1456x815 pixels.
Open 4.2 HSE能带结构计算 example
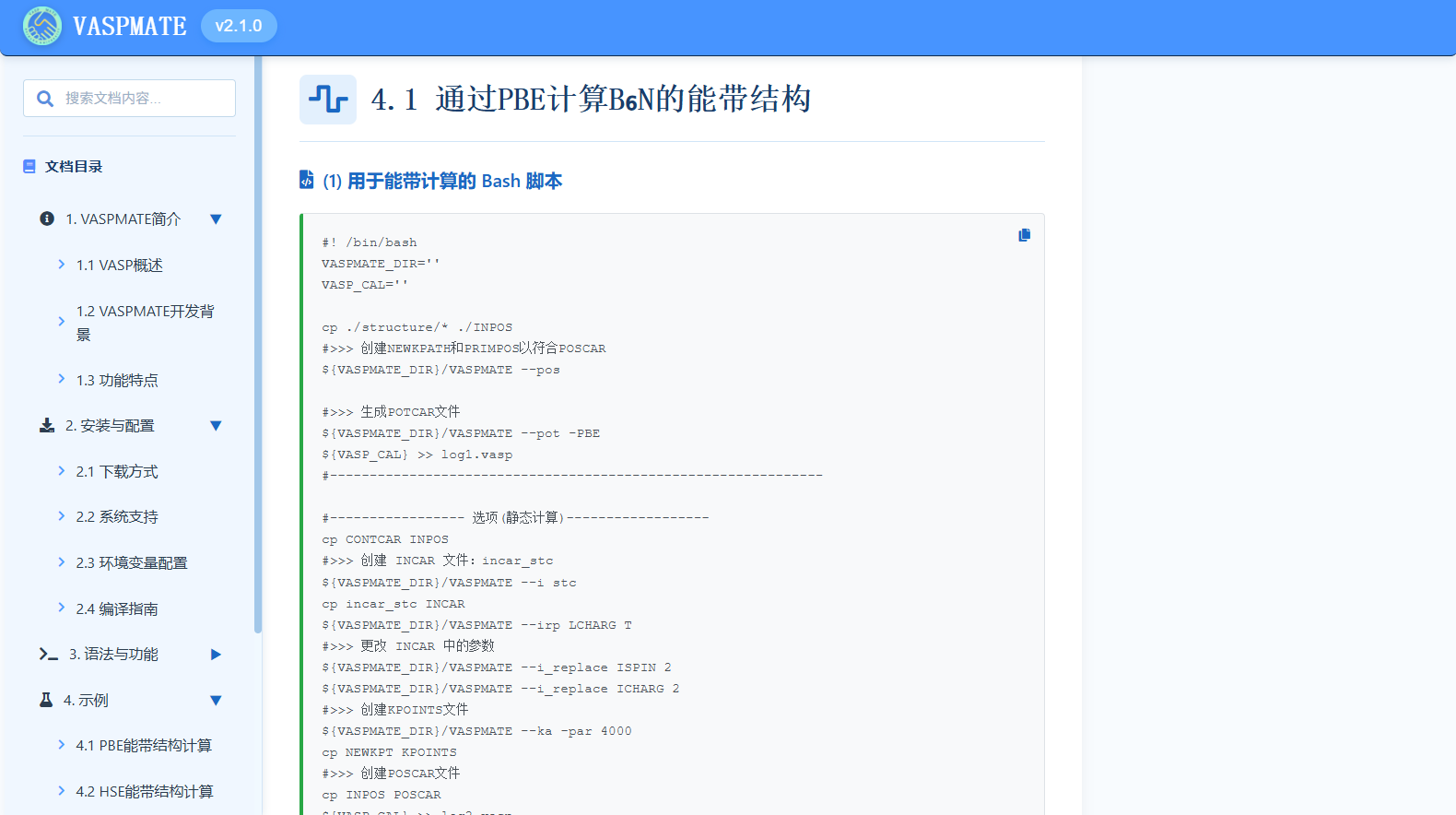[x=144, y=792]
